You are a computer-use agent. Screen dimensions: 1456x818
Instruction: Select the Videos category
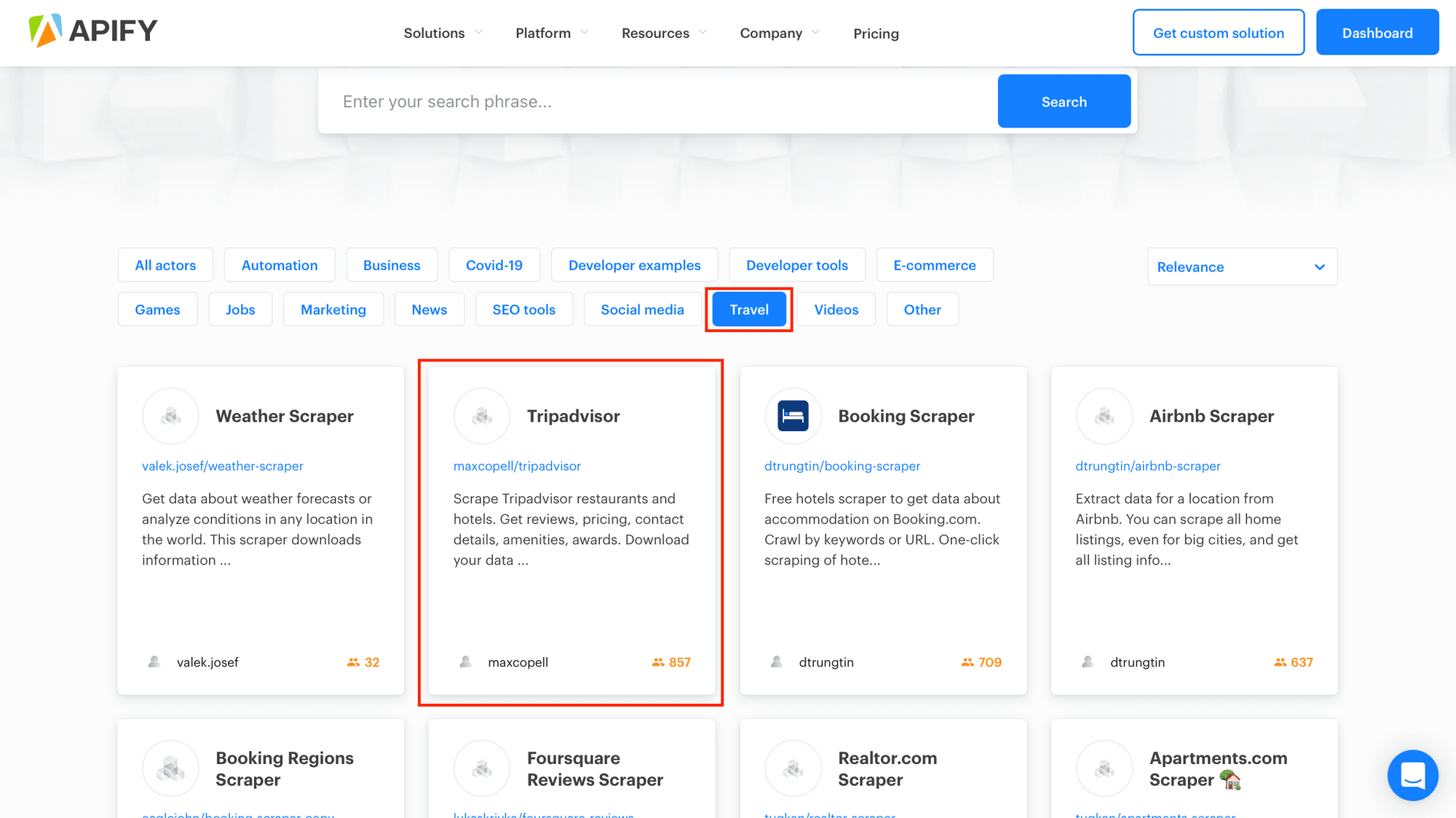pyautogui.click(x=836, y=310)
